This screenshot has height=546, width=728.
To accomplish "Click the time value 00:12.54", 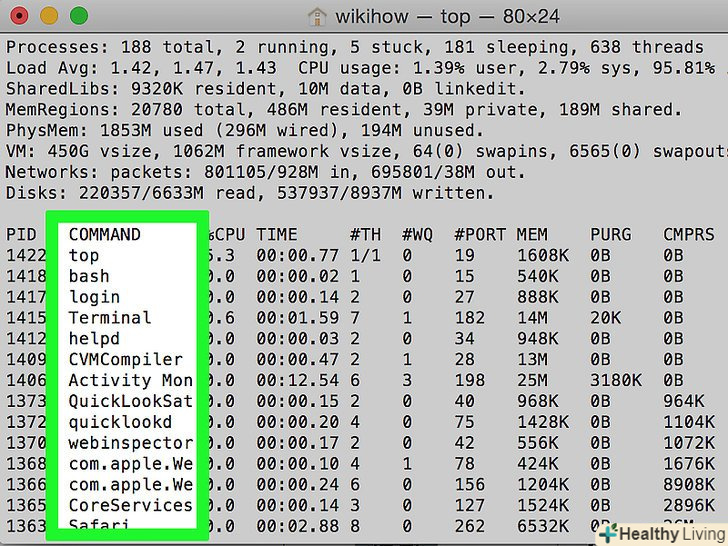I will click(298, 380).
